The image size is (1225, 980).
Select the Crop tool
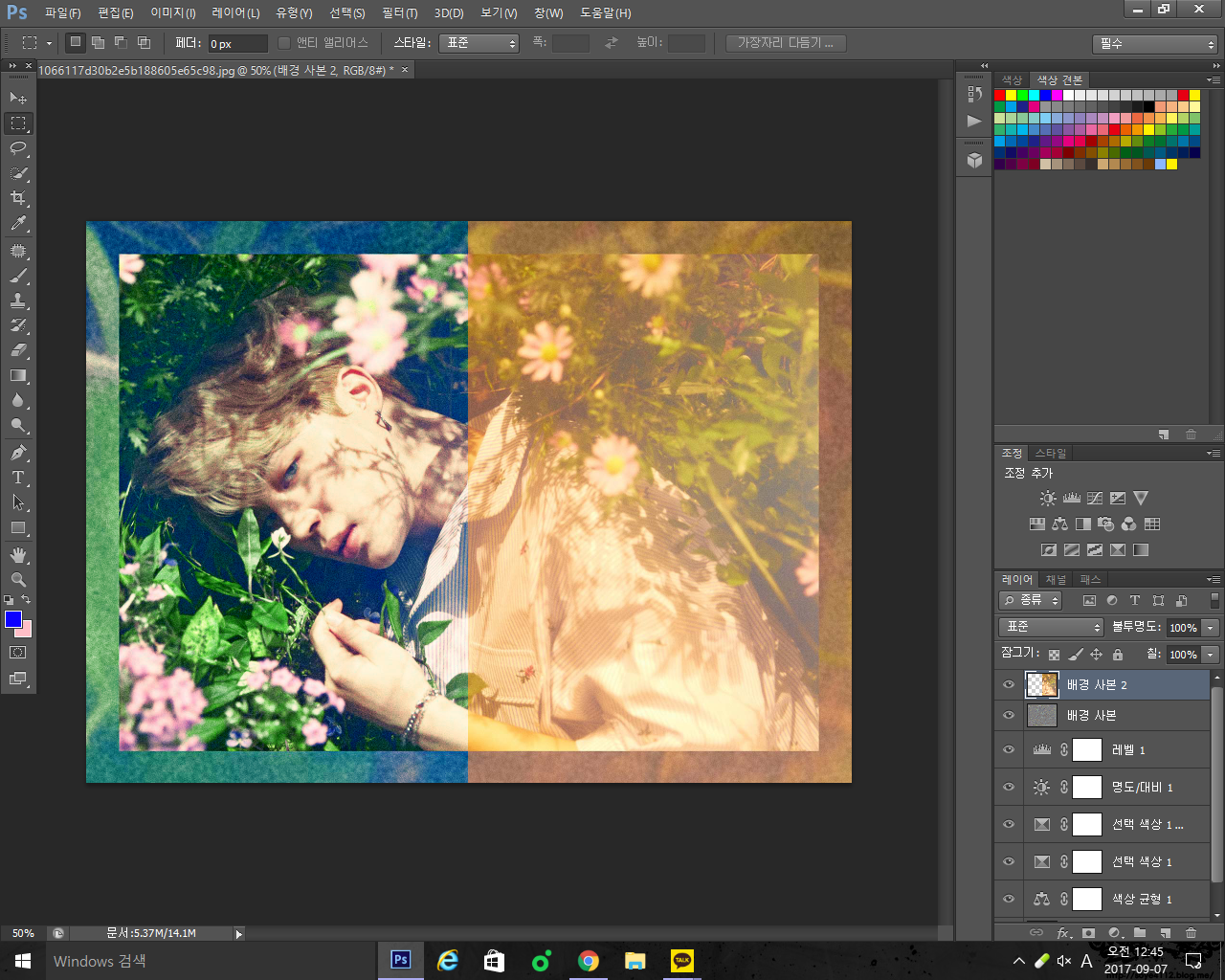18,198
